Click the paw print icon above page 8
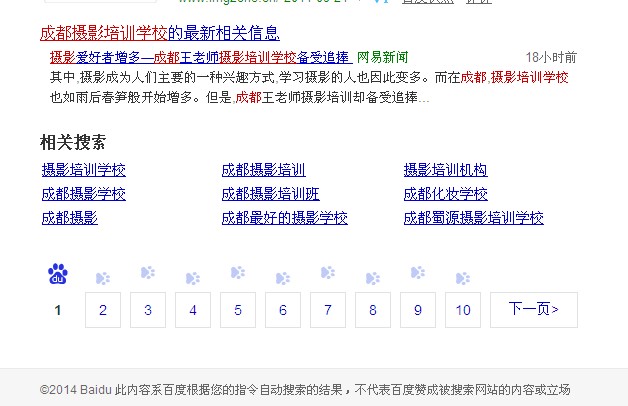This screenshot has width=628, height=406. (x=373, y=277)
